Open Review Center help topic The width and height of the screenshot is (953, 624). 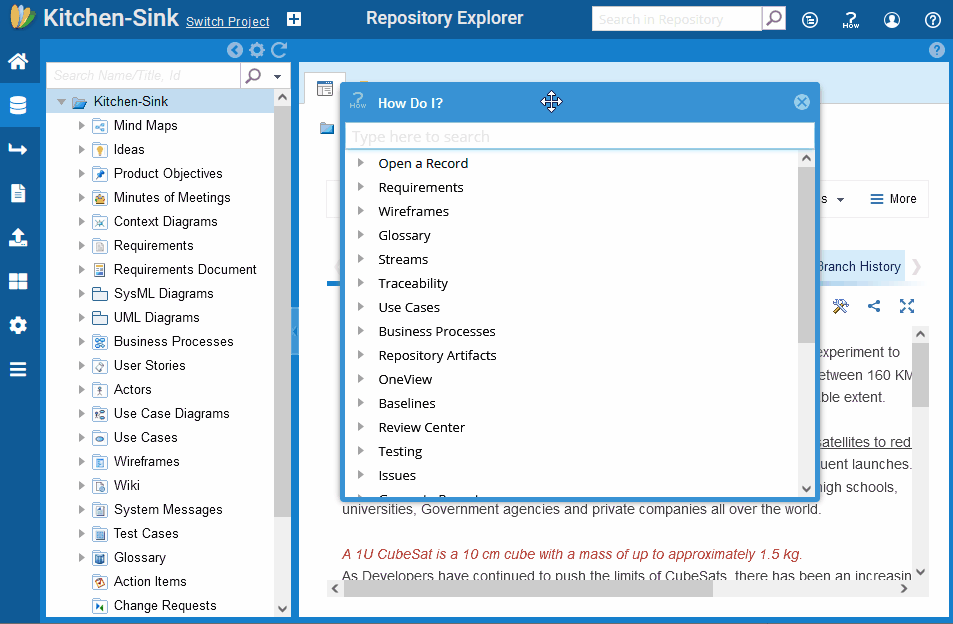tap(421, 428)
